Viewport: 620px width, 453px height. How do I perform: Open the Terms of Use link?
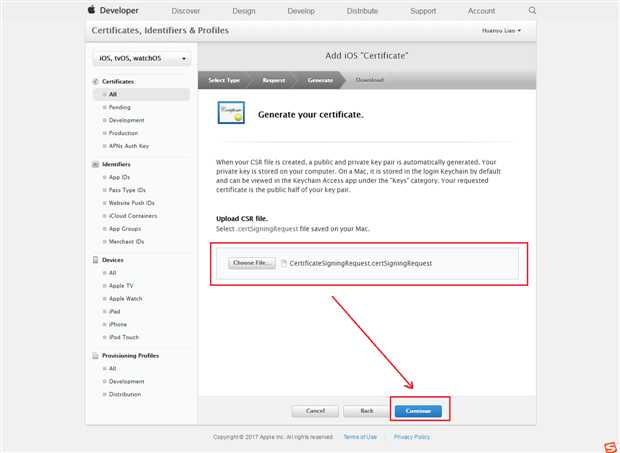[360, 437]
